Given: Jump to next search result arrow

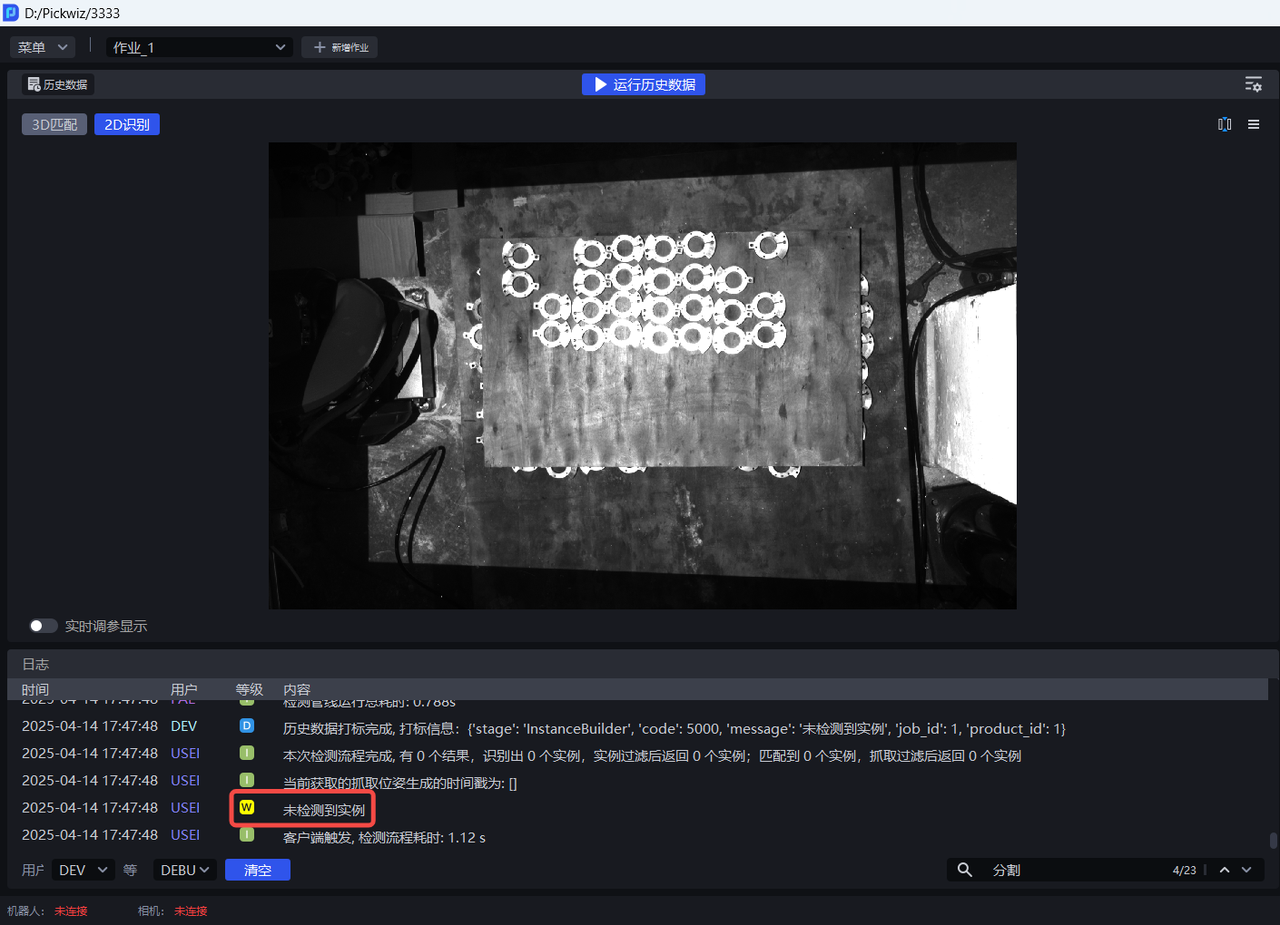Looking at the screenshot, I should (1246, 870).
